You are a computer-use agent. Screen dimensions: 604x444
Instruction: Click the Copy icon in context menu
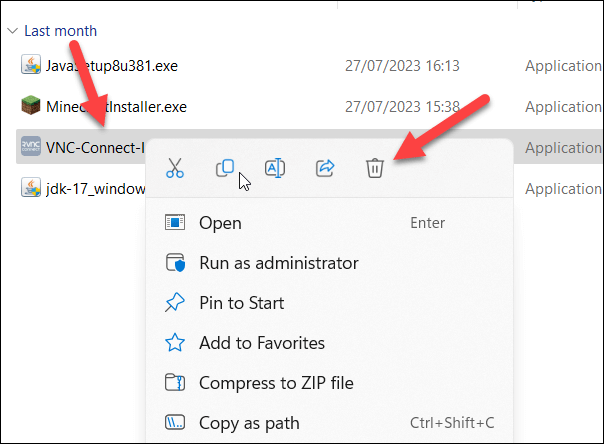(225, 168)
